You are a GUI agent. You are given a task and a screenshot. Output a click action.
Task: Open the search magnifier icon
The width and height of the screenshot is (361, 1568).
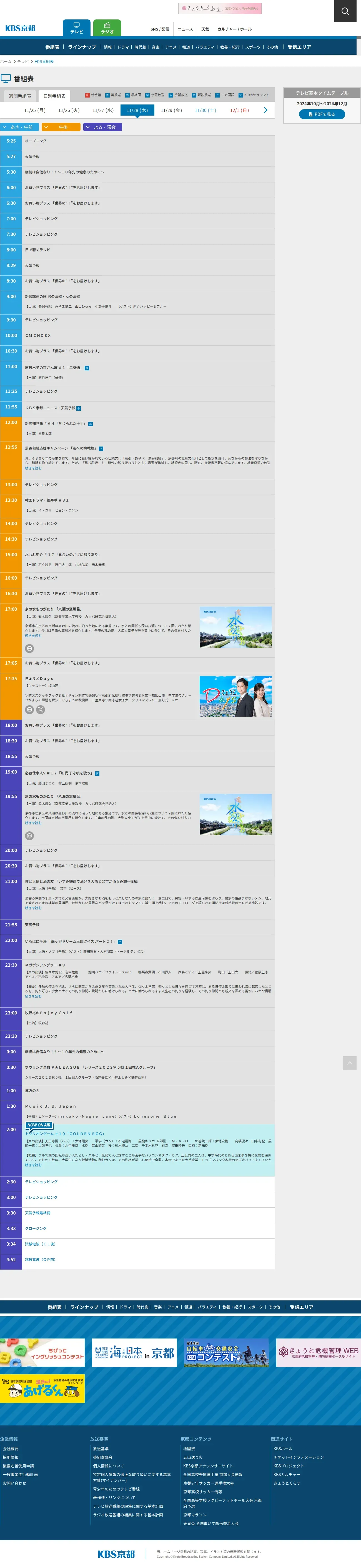coord(345,11)
